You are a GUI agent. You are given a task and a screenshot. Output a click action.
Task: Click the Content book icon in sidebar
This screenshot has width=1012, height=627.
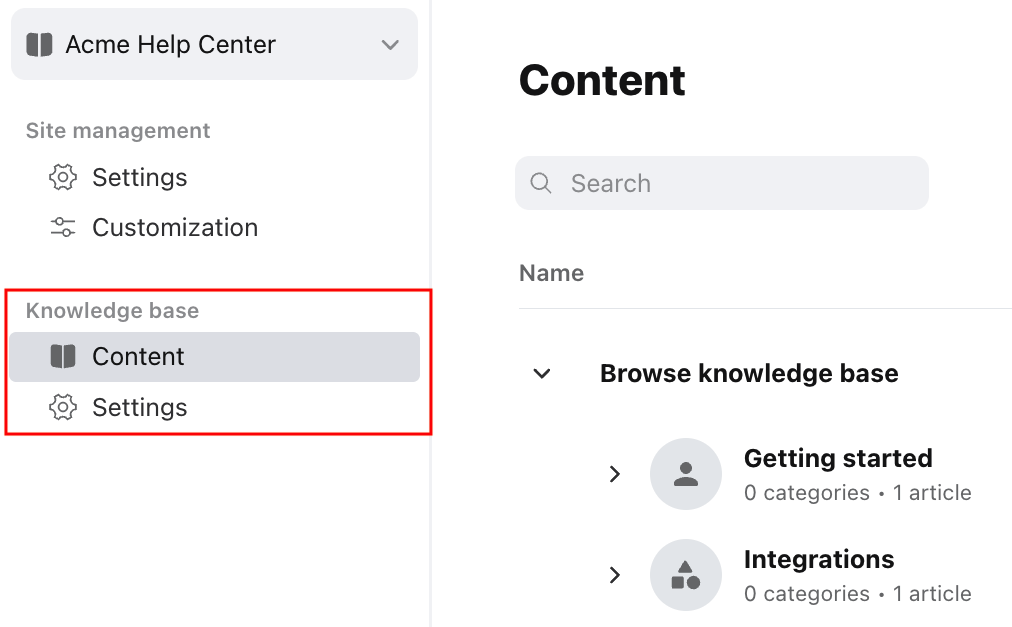[x=63, y=356]
